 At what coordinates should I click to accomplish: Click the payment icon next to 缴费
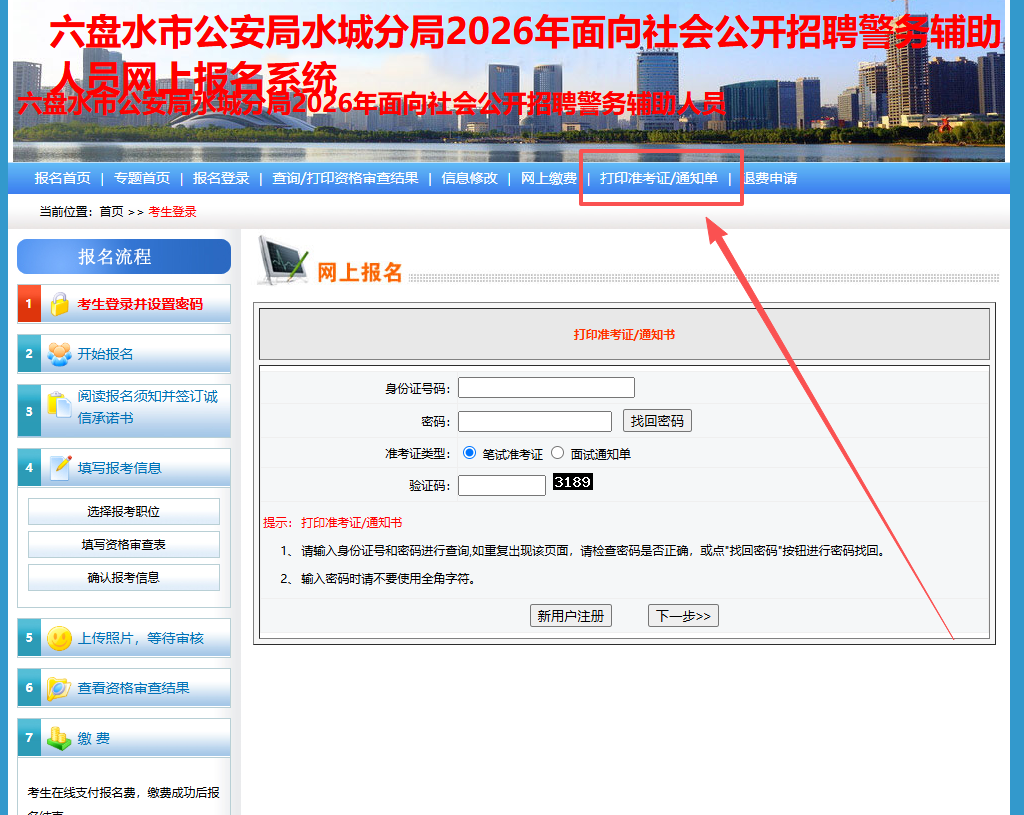pyautogui.click(x=60, y=739)
